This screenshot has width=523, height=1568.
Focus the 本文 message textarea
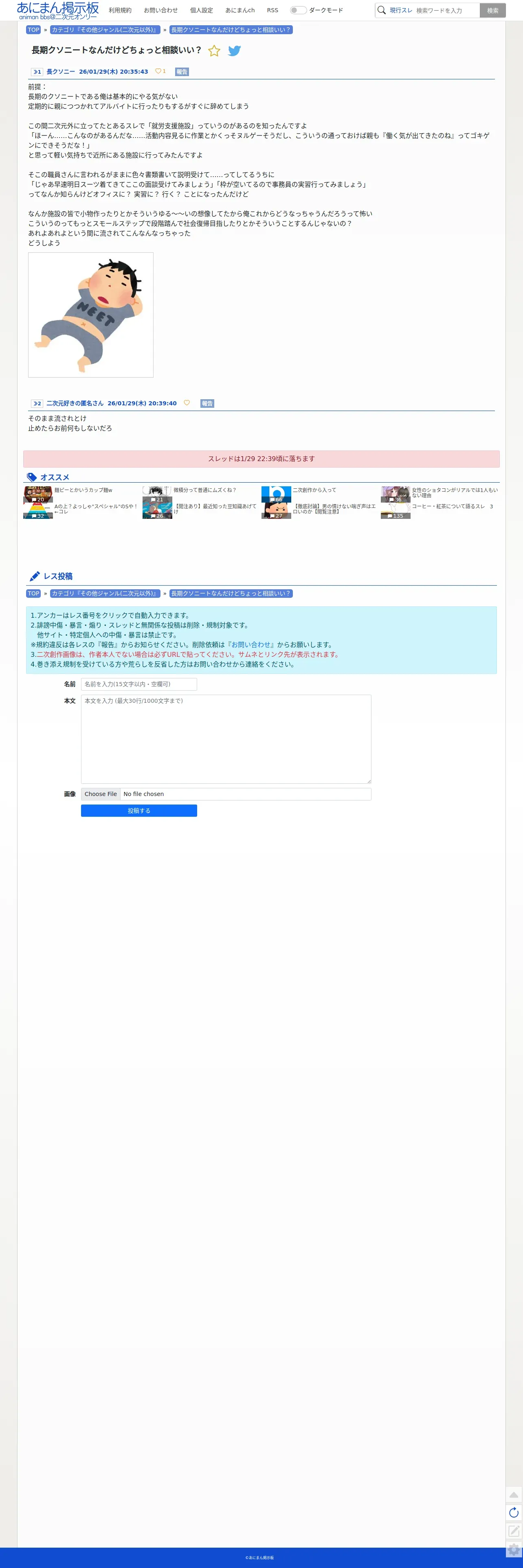[226, 739]
